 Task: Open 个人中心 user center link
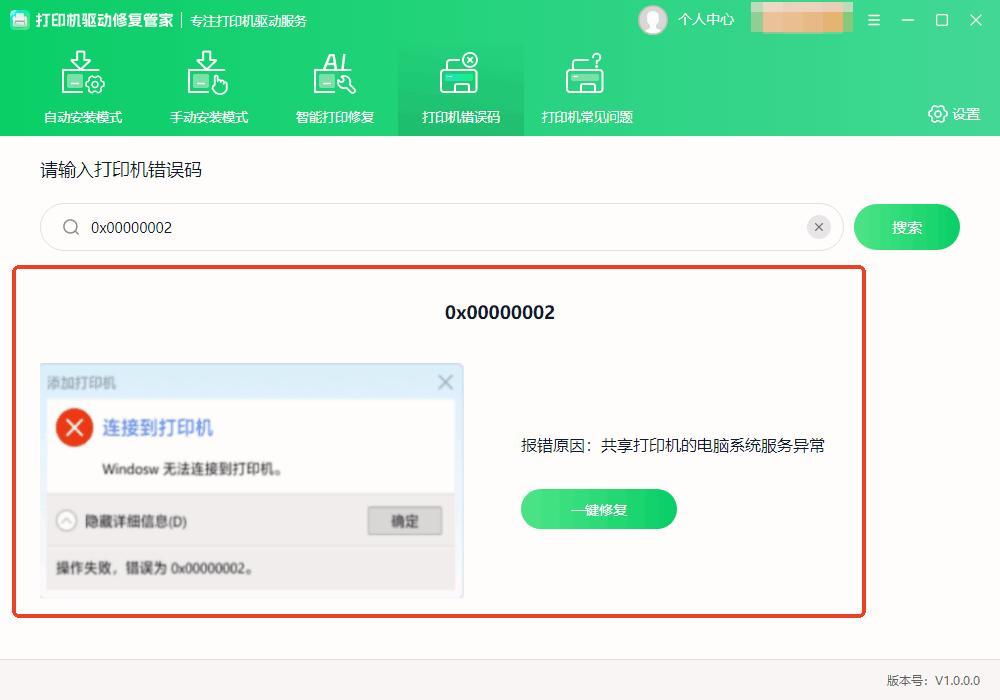[x=706, y=20]
